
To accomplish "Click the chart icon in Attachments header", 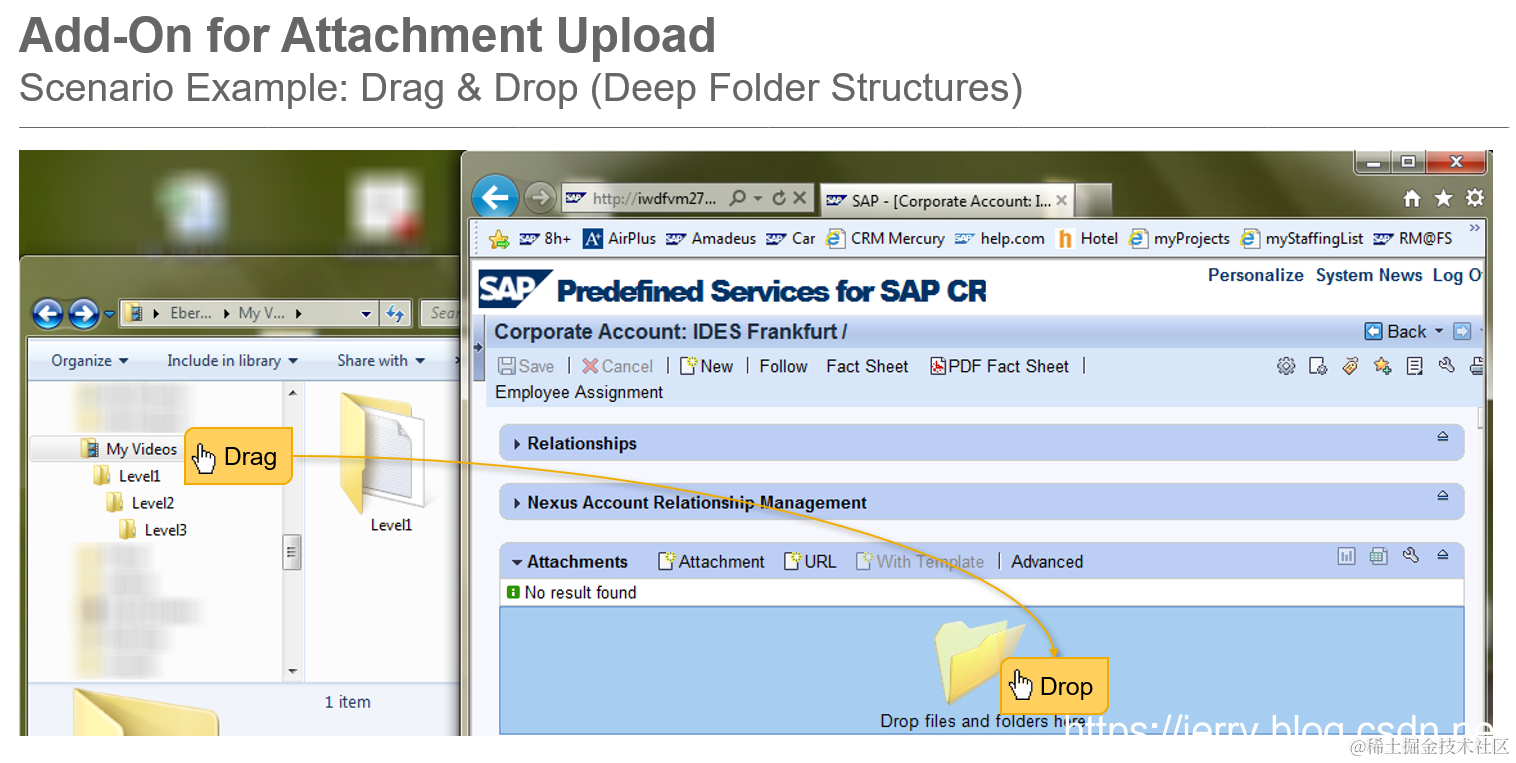I will [x=1346, y=556].
